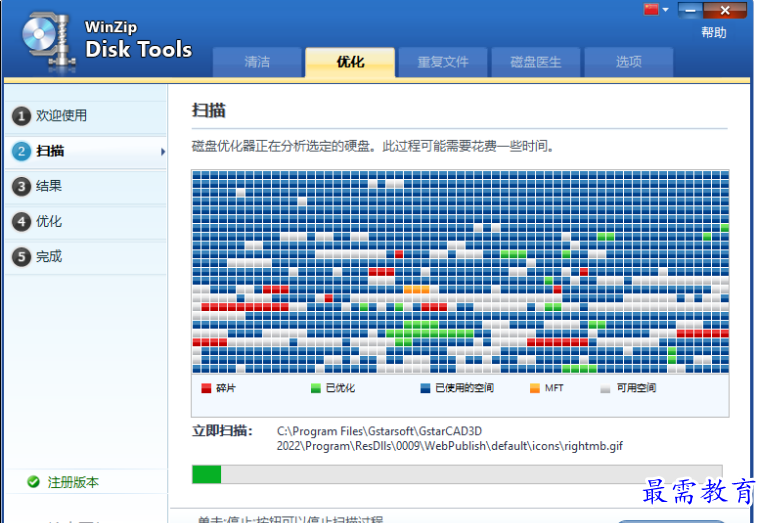
Task: Click the 已使用的空间 legend label
Action: coord(464,388)
